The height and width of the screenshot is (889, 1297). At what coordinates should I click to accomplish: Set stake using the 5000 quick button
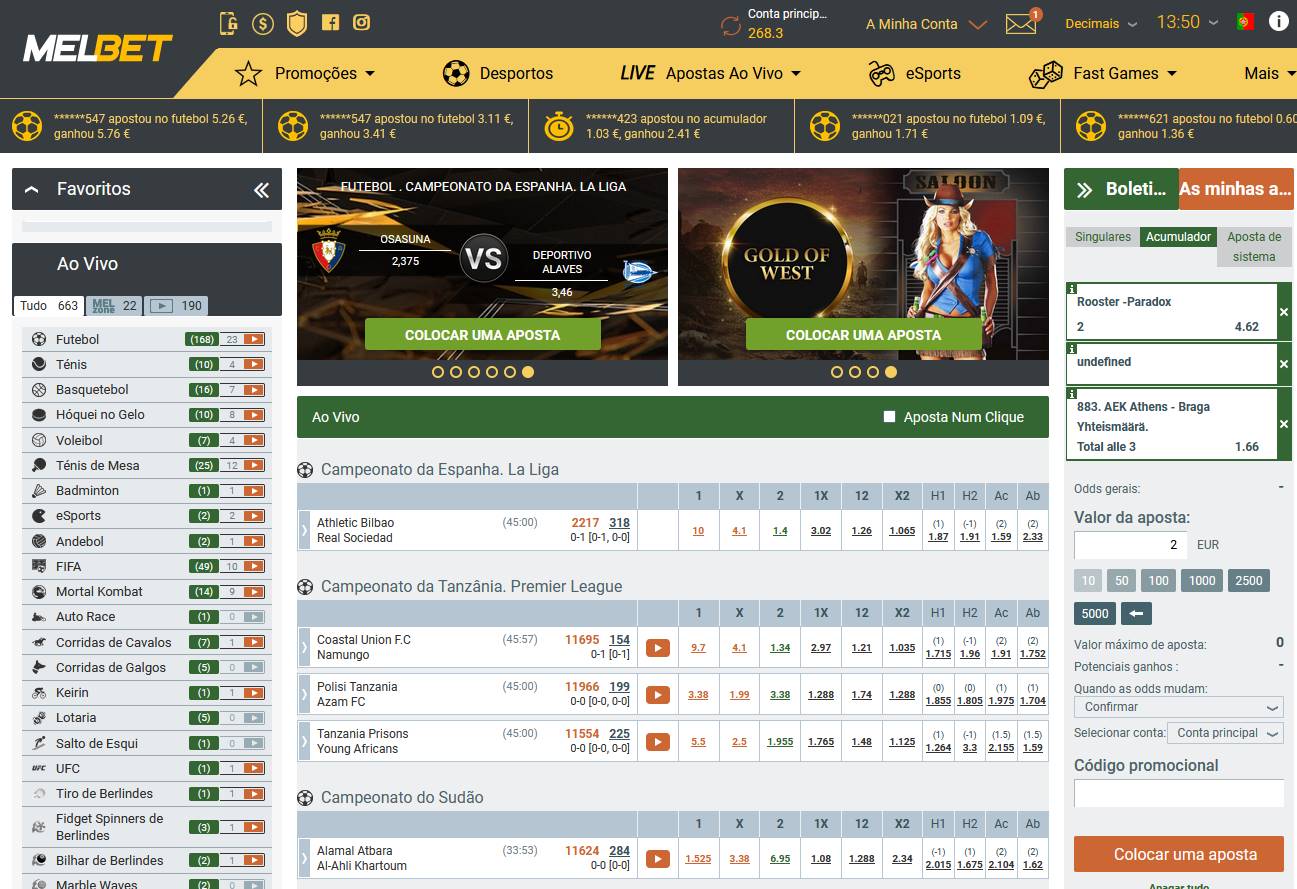(x=1095, y=613)
